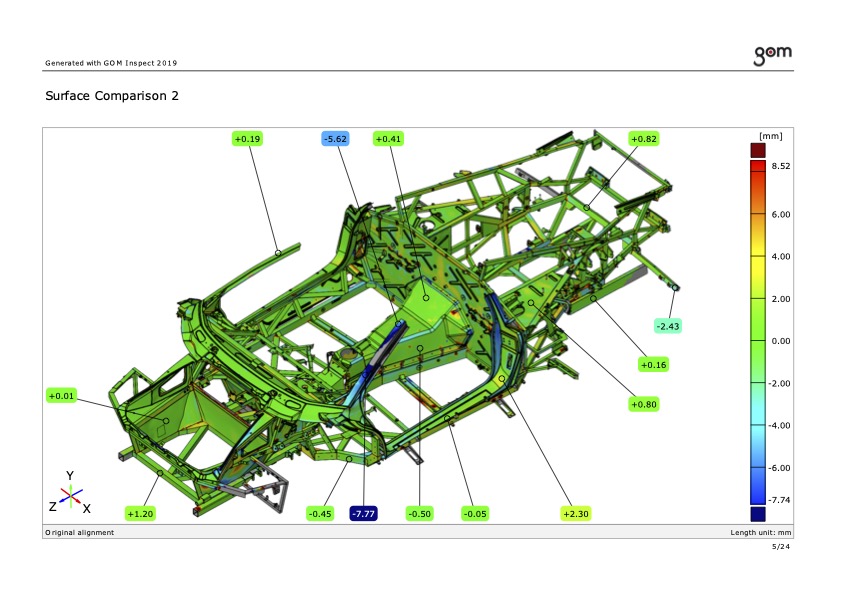Click the GOM logo in header

773,55
